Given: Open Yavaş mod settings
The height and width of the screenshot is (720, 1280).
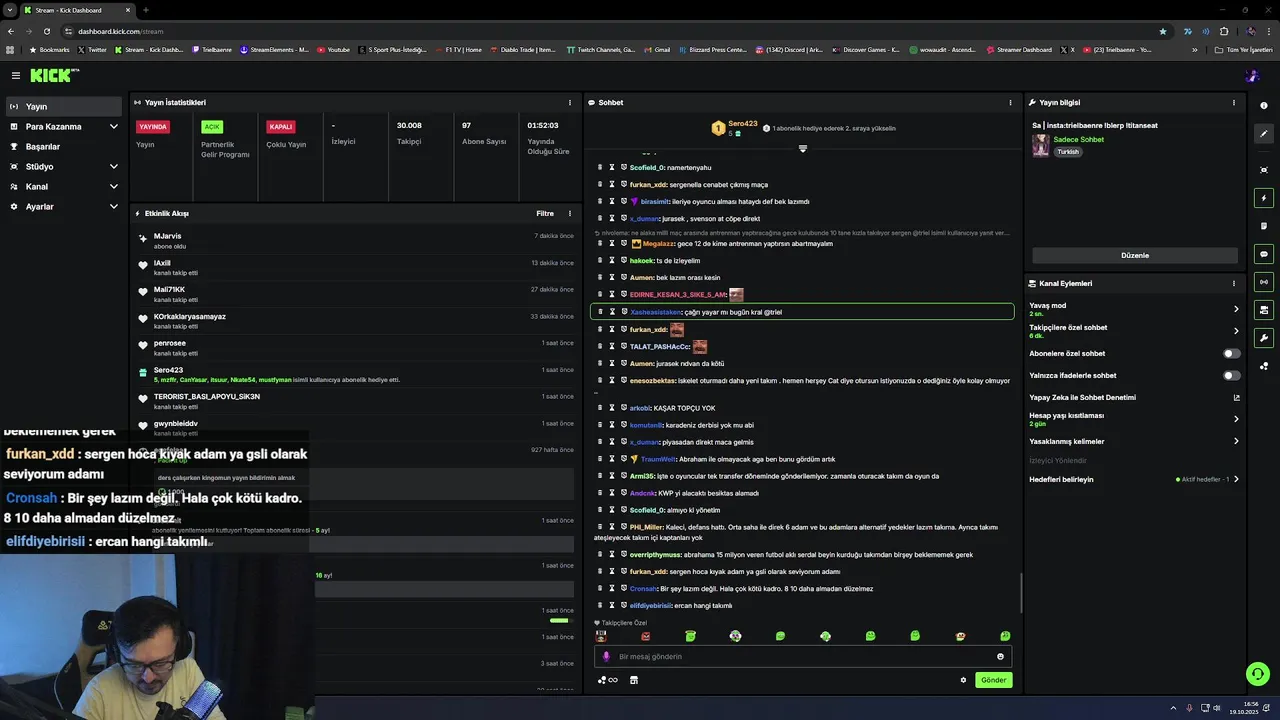Looking at the screenshot, I should (1135, 309).
